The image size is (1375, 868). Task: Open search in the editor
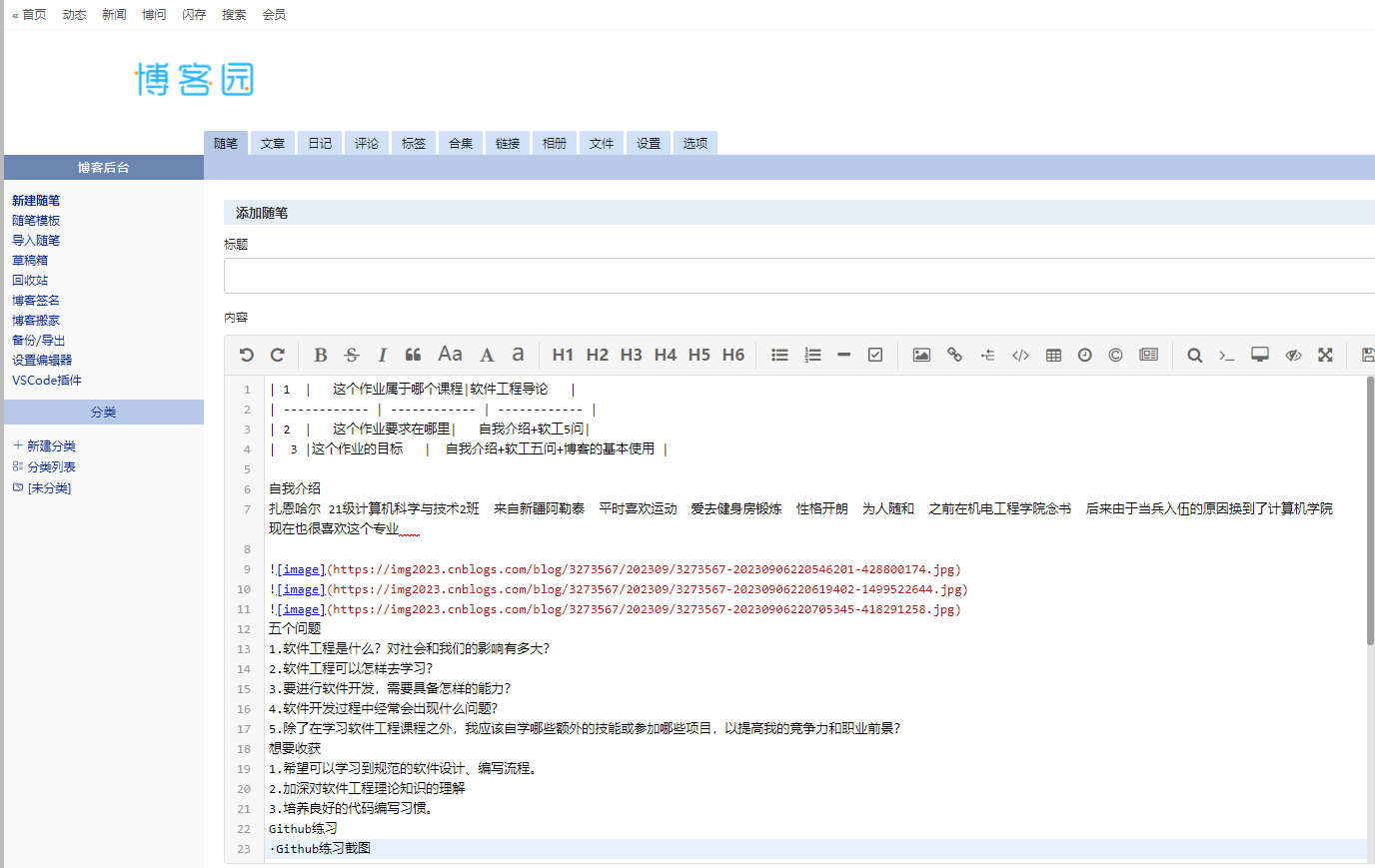tap(1194, 355)
